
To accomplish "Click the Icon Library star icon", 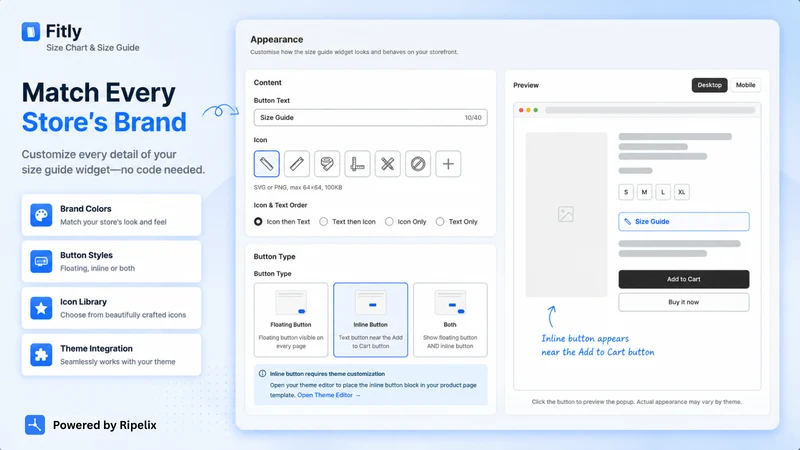I will (x=41, y=308).
